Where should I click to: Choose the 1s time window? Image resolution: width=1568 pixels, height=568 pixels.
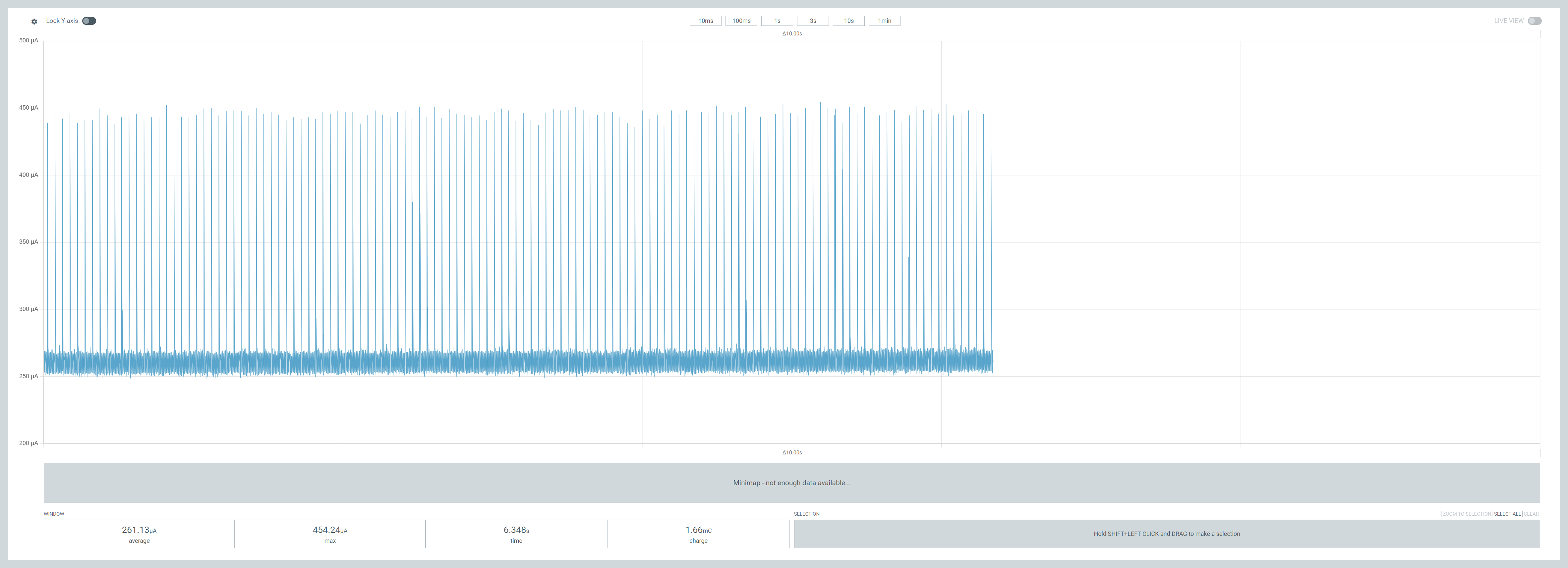[777, 21]
